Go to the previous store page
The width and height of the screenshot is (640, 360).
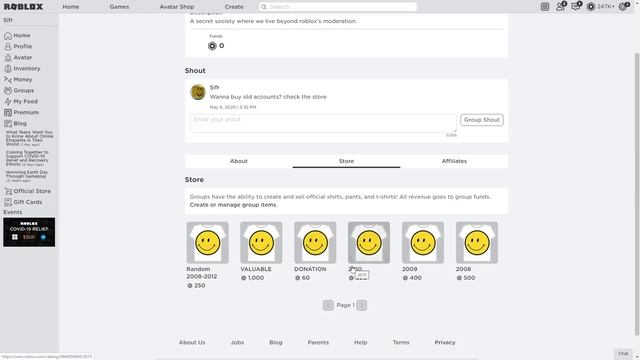coord(328,305)
